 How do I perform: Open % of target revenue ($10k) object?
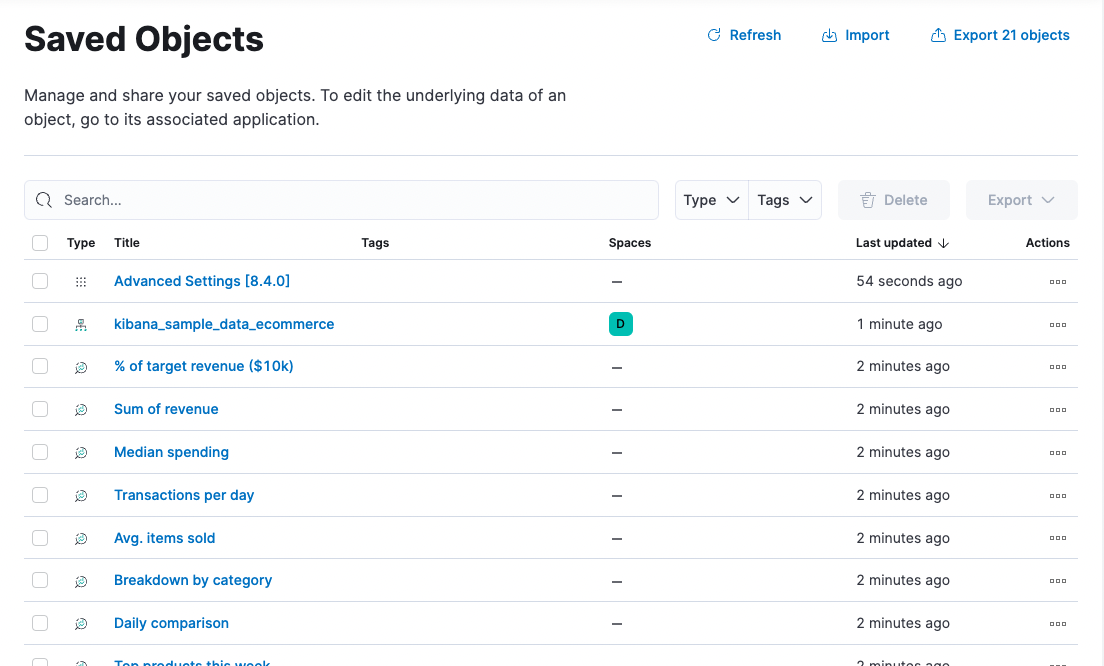[204, 366]
